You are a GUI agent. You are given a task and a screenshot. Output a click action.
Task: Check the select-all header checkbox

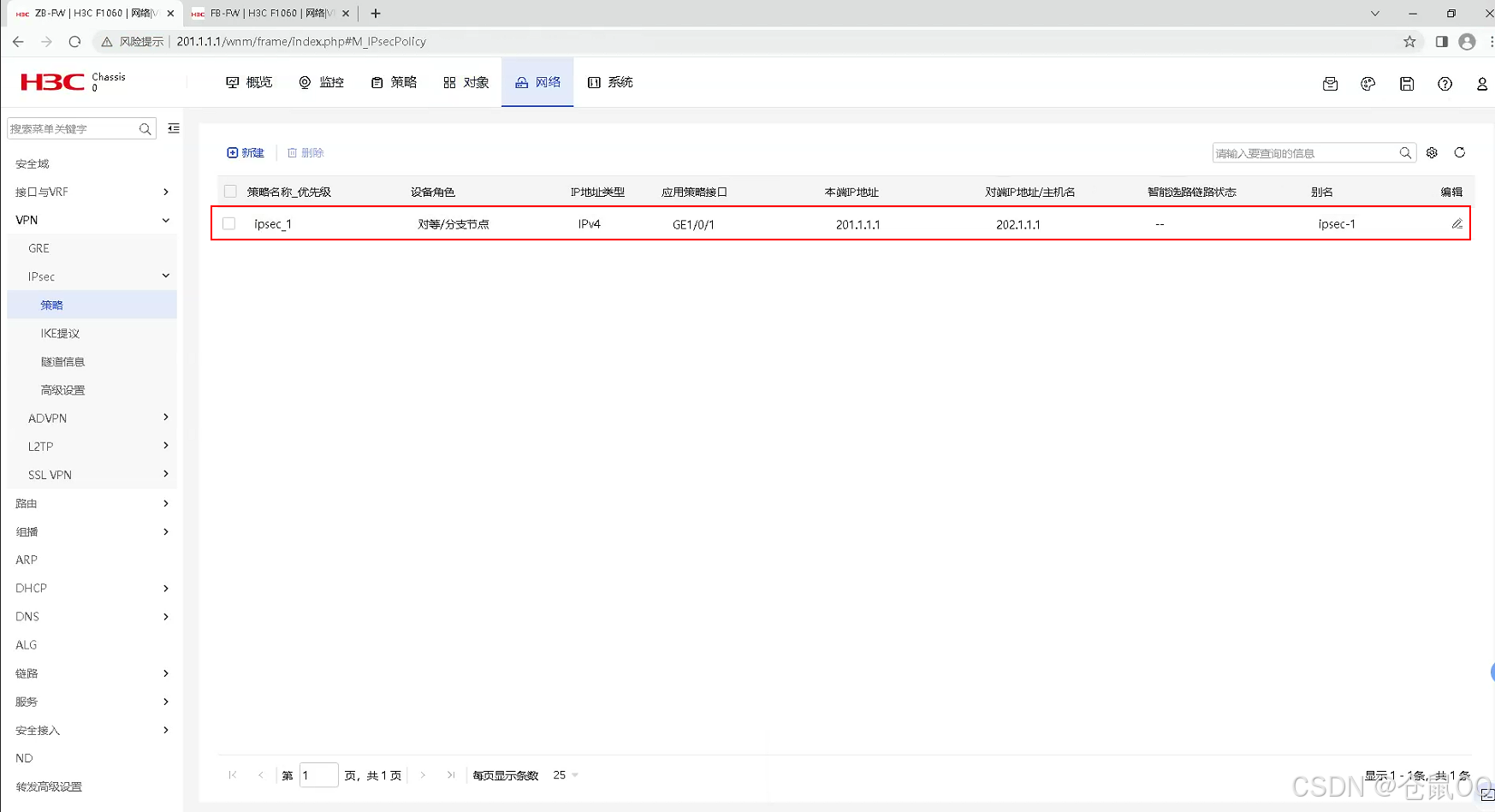228,192
